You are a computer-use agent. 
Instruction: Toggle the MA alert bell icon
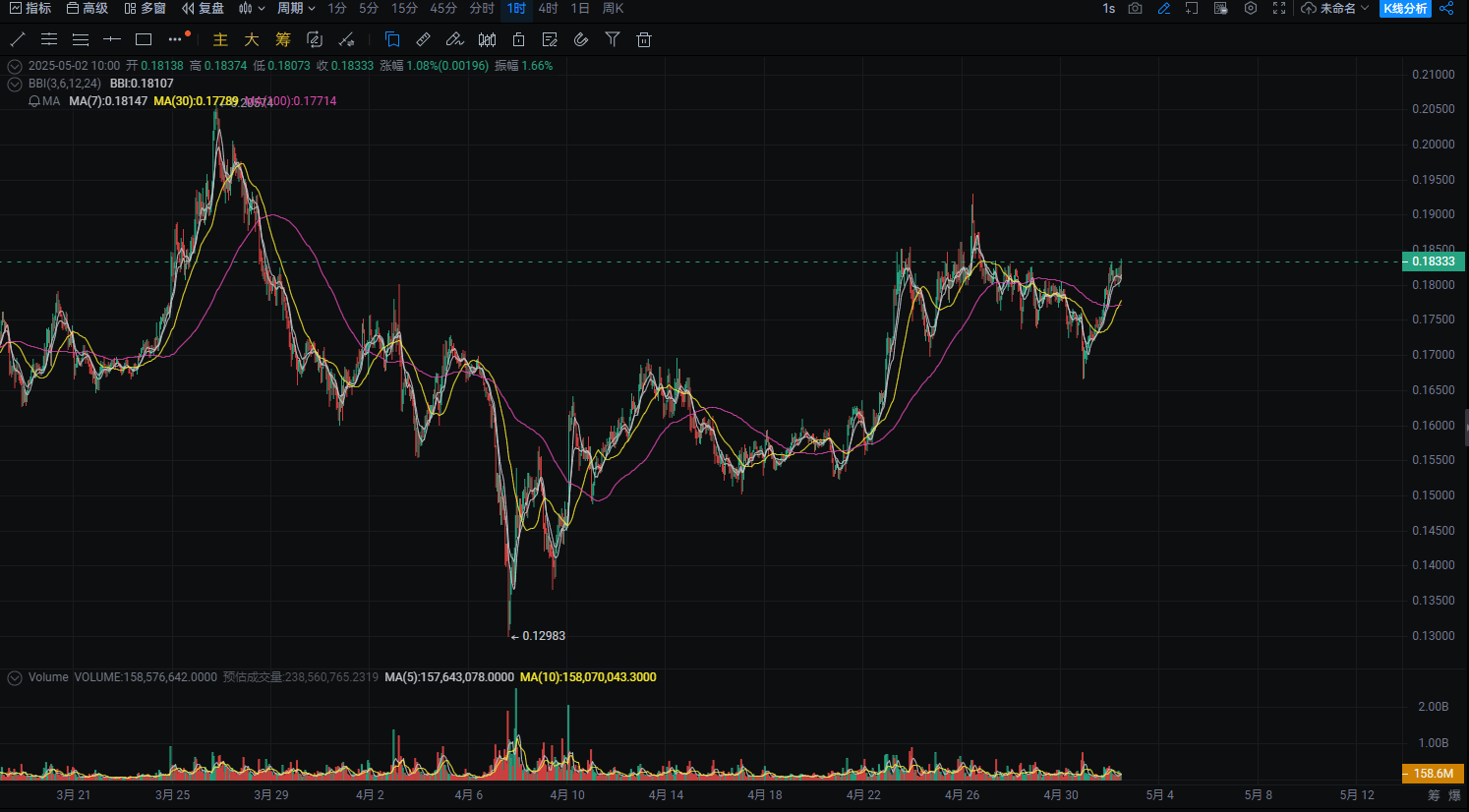(x=34, y=101)
